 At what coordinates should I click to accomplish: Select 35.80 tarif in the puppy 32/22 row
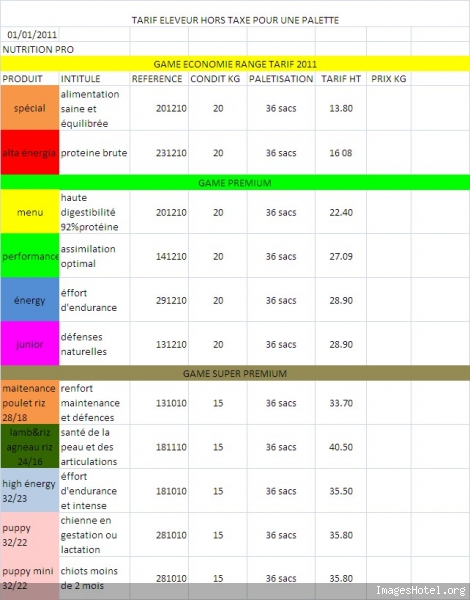(341, 535)
